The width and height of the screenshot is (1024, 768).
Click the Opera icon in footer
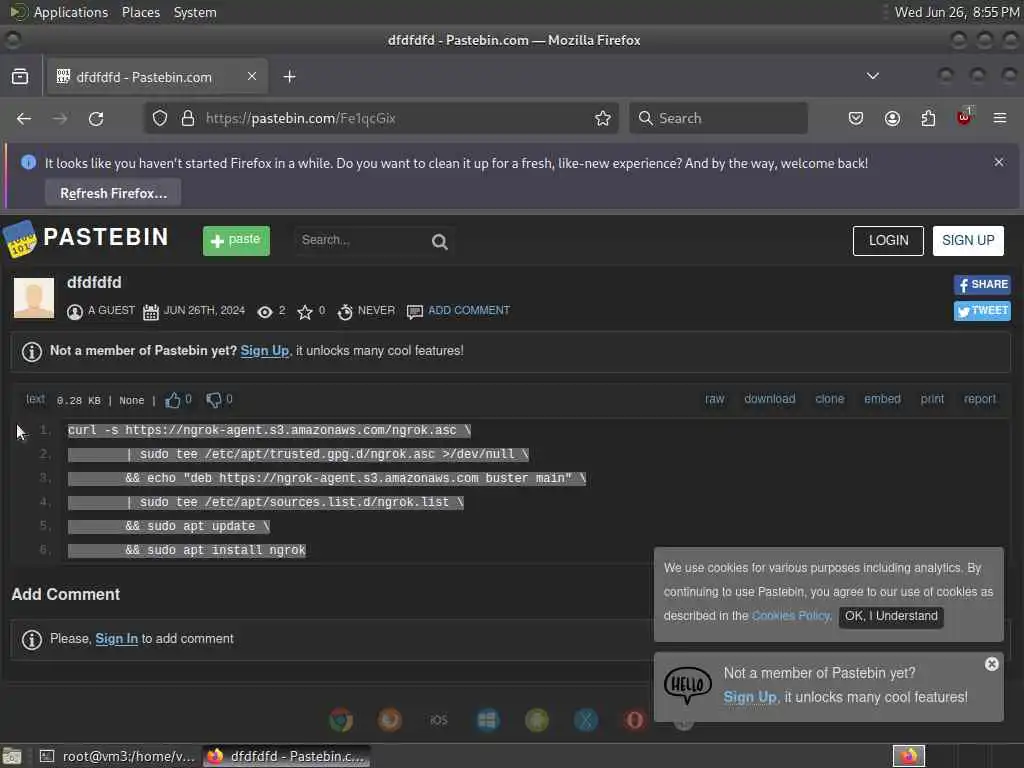pos(635,720)
